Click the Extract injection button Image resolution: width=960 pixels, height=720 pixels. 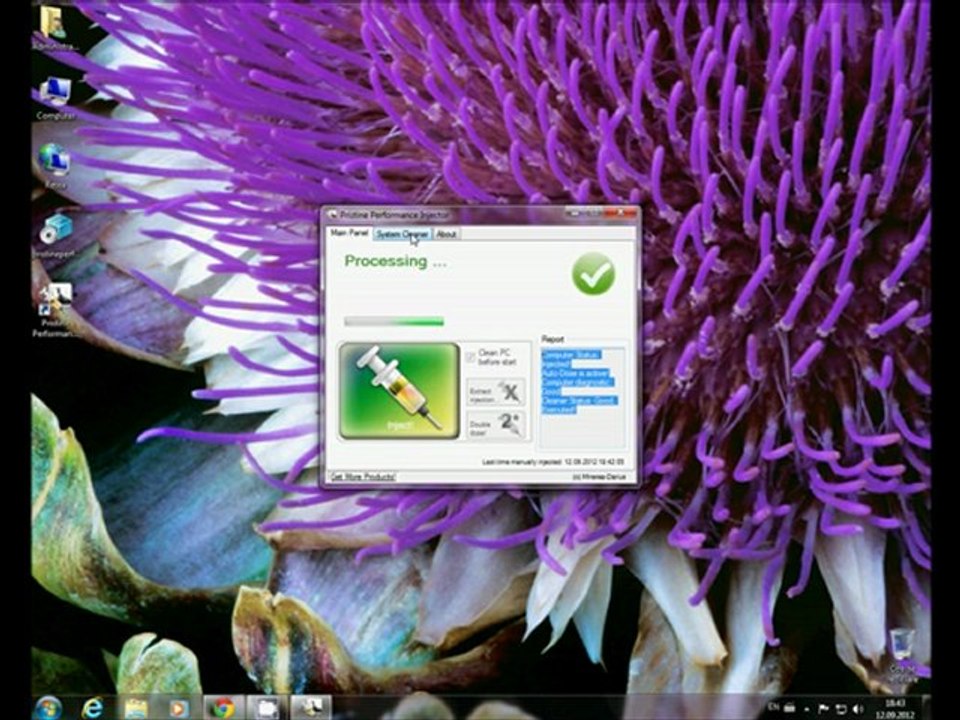click(x=496, y=392)
